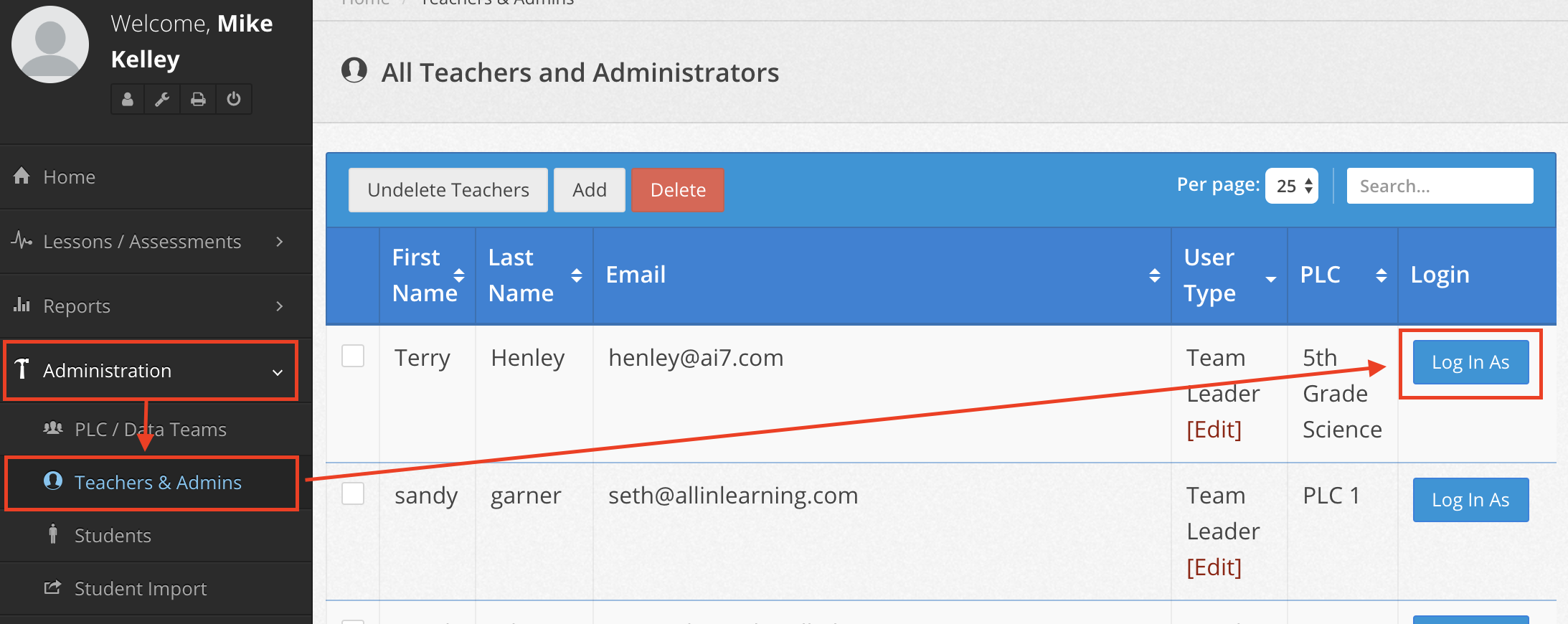Sort by Last Name column
The image size is (1568, 624).
(x=534, y=275)
